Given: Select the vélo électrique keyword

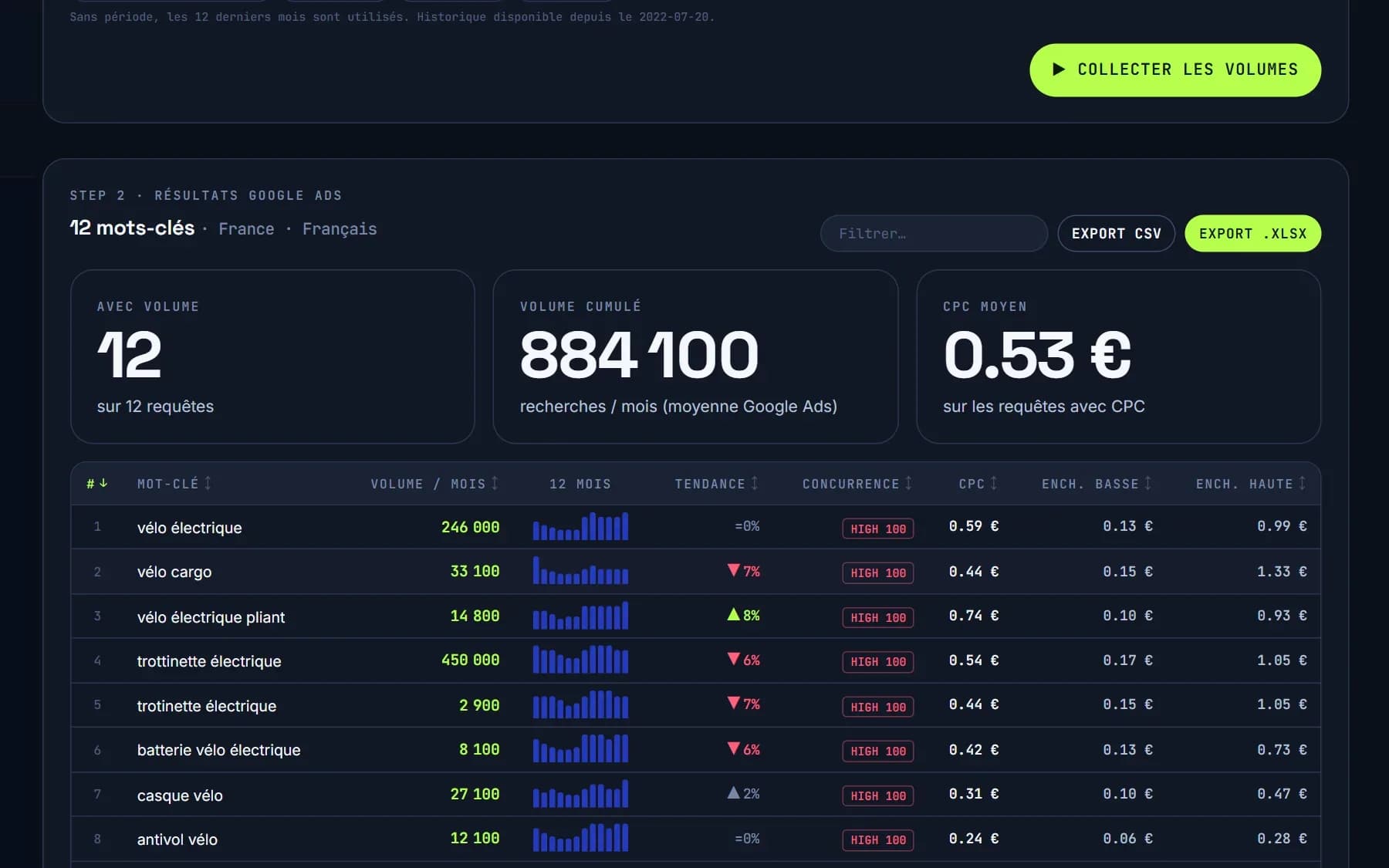Looking at the screenshot, I should pyautogui.click(x=189, y=528).
